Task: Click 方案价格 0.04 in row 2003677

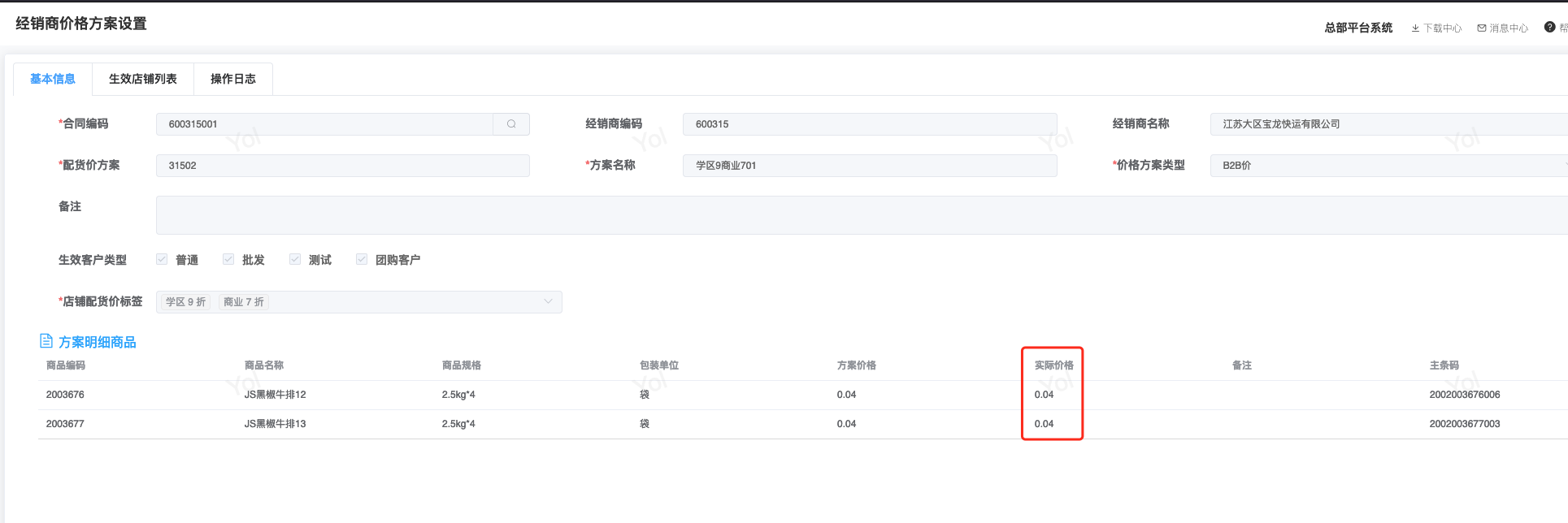Action: 847,424
